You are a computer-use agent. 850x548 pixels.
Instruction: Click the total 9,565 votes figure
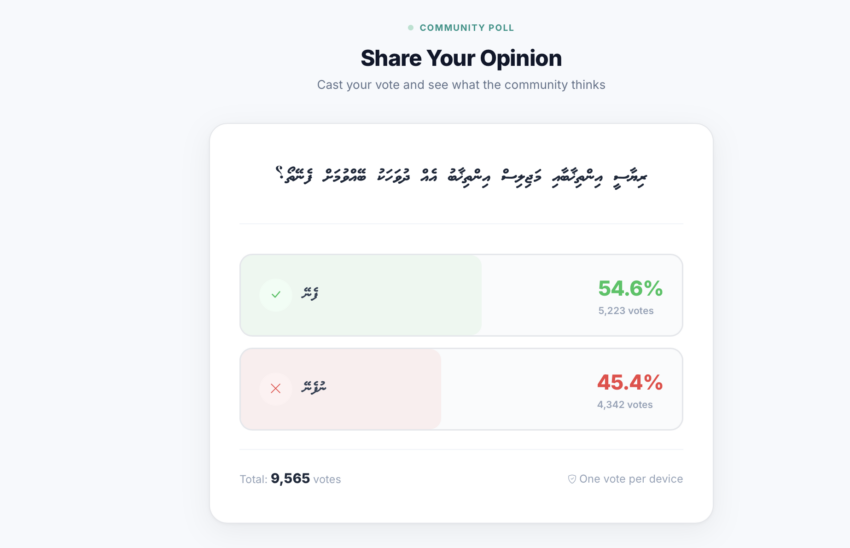290,479
